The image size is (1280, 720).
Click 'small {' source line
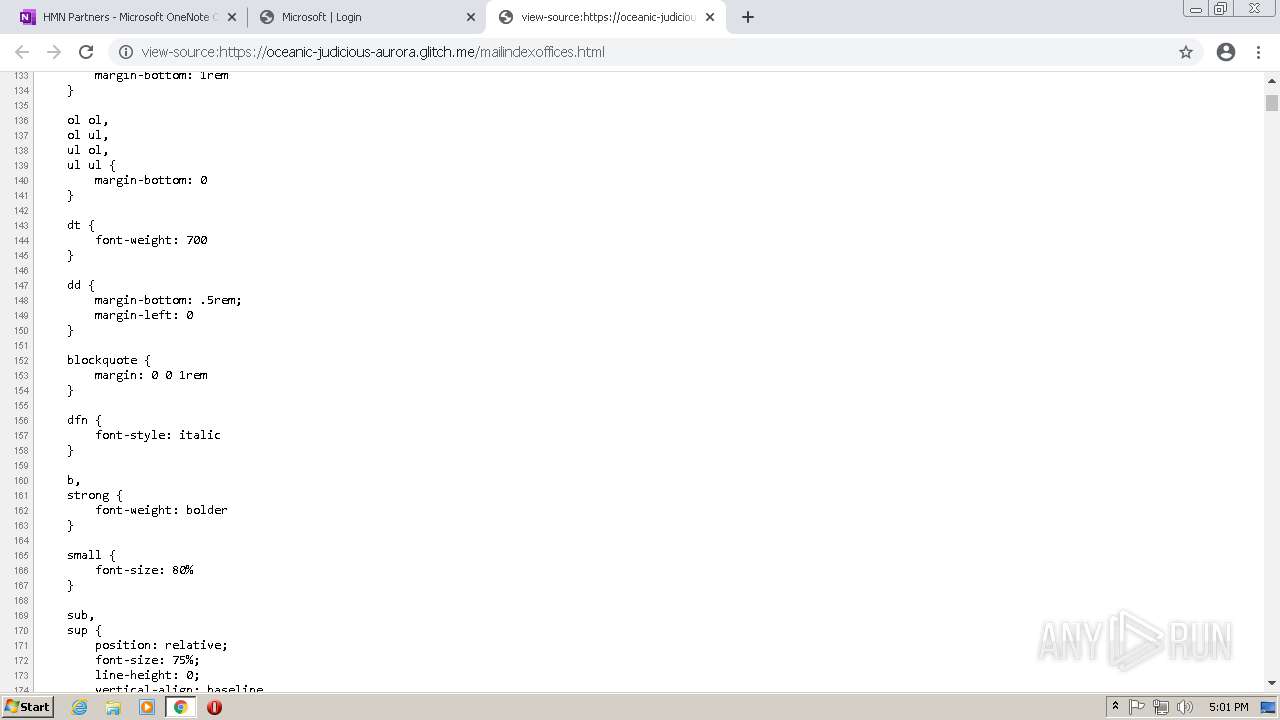(91, 555)
